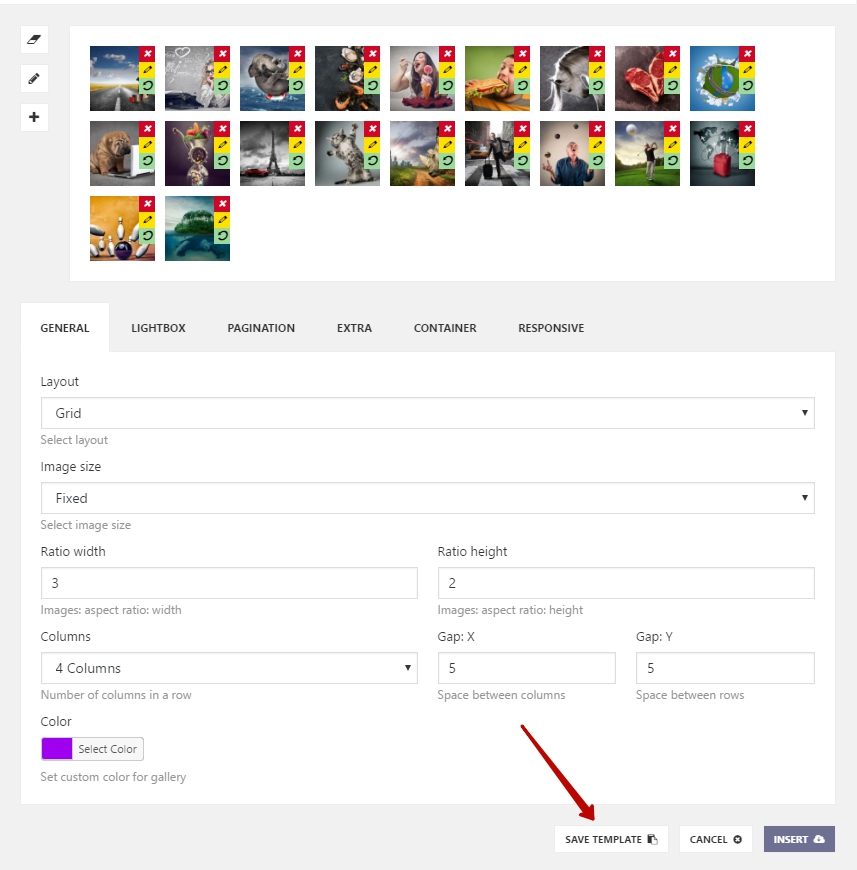The image size is (857, 870).
Task: Click the pencil edit icon in left sidebar
Action: 34,78
